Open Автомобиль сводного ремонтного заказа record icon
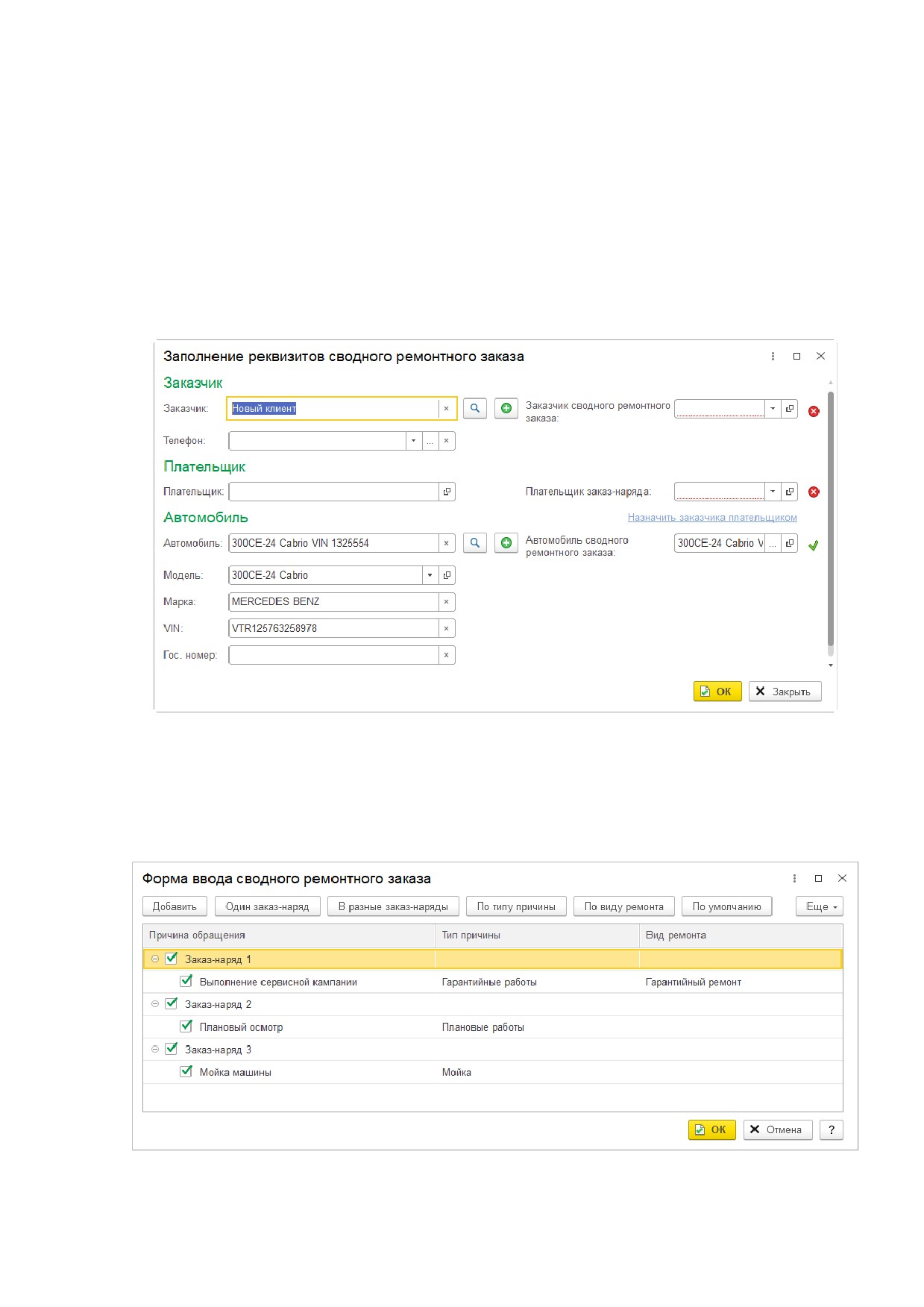924x1307 pixels. pos(789,543)
